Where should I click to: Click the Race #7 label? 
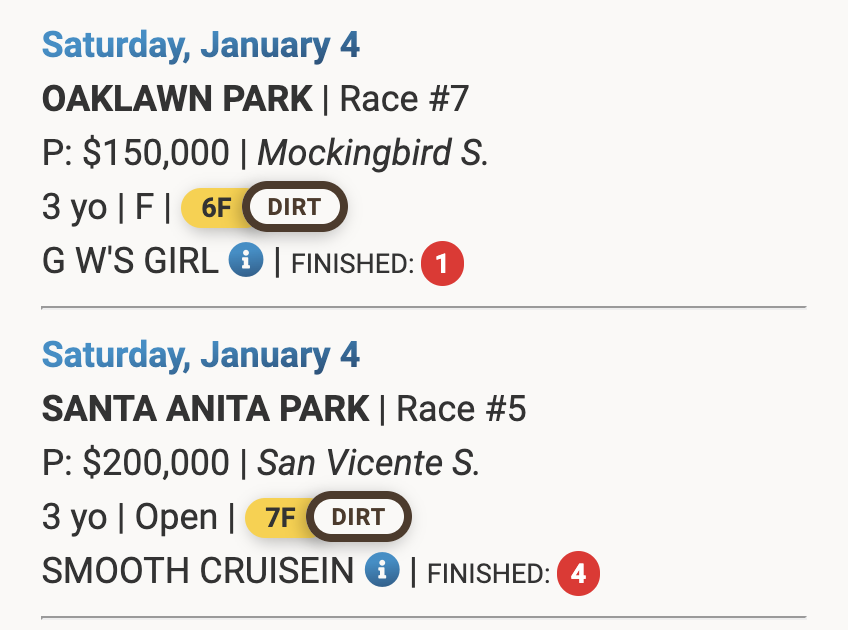pos(404,99)
